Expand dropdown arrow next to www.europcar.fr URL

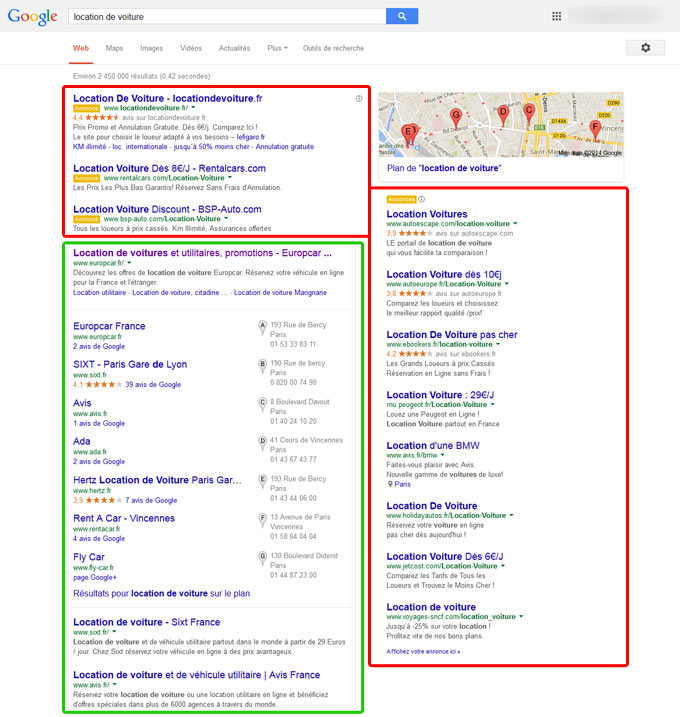click(x=129, y=263)
